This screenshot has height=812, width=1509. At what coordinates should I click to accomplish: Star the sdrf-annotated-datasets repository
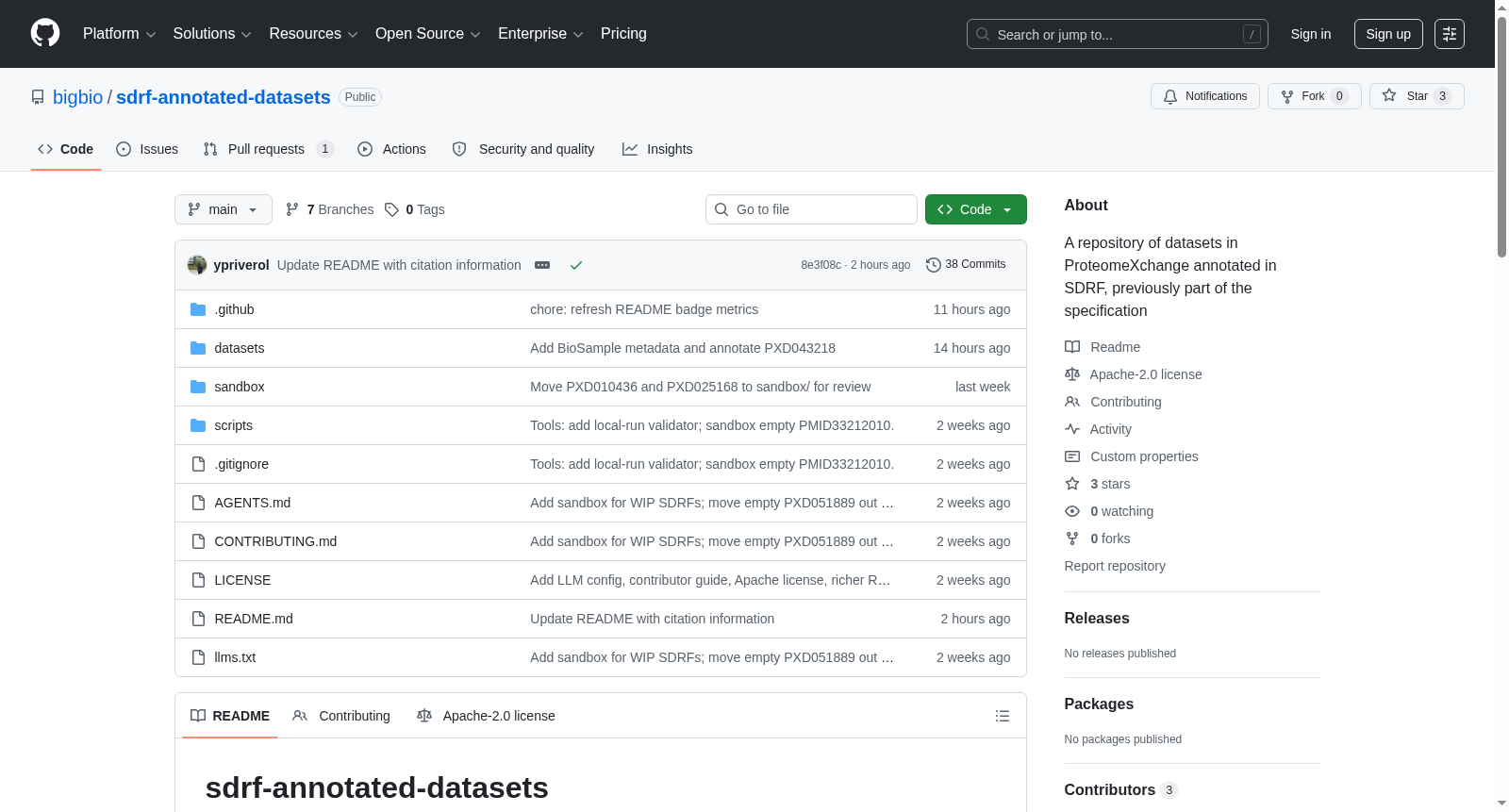[x=1417, y=96]
